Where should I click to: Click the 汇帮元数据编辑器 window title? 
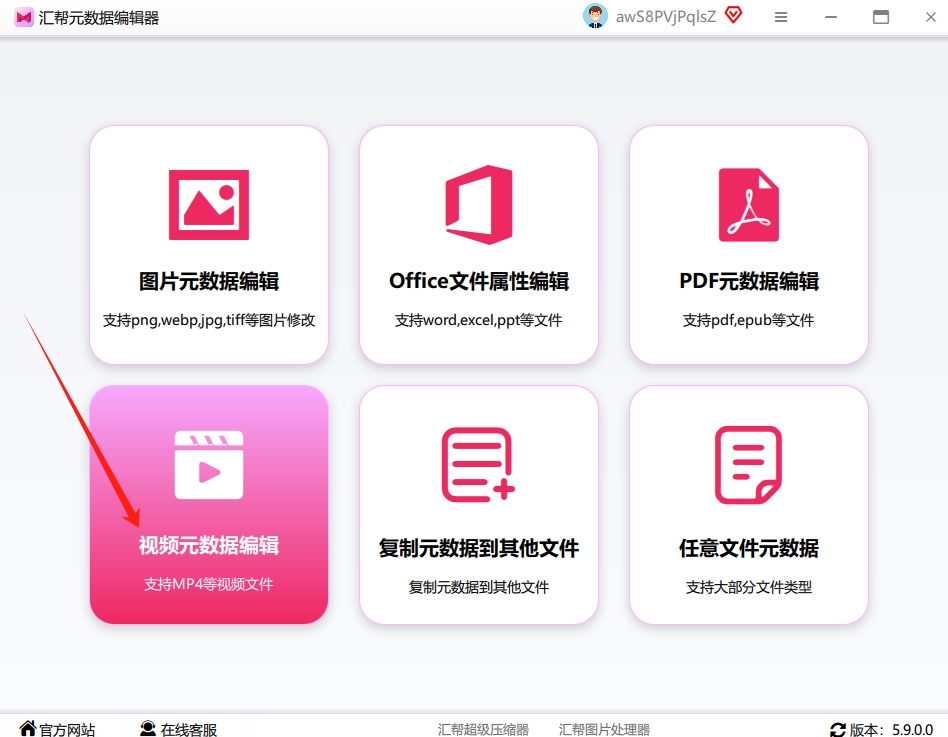coord(99,18)
